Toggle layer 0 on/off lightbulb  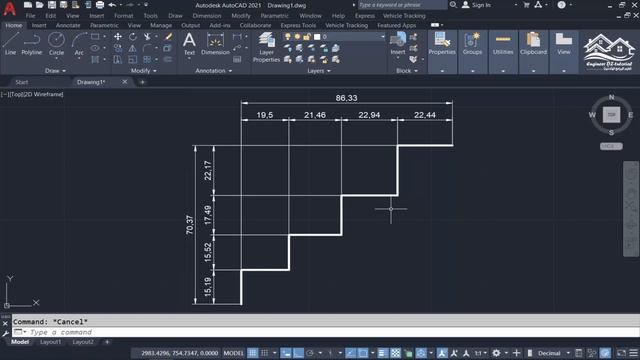(x=288, y=37)
